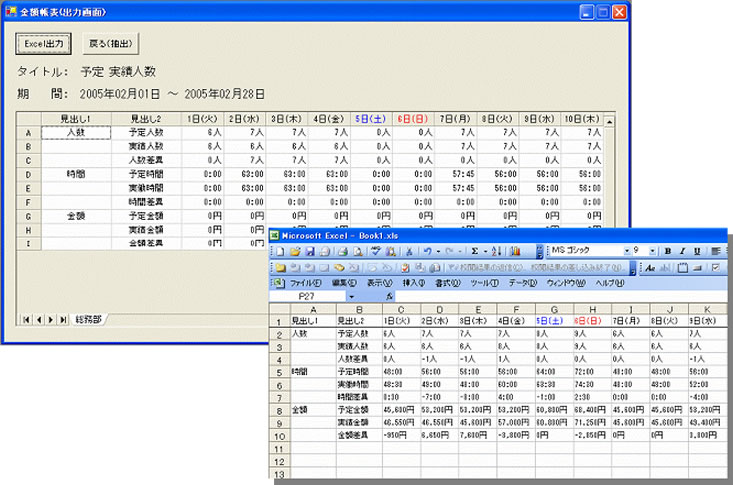The image size is (733, 485).
Task: Click the Print icon in Excel toolbar
Action: click(343, 251)
